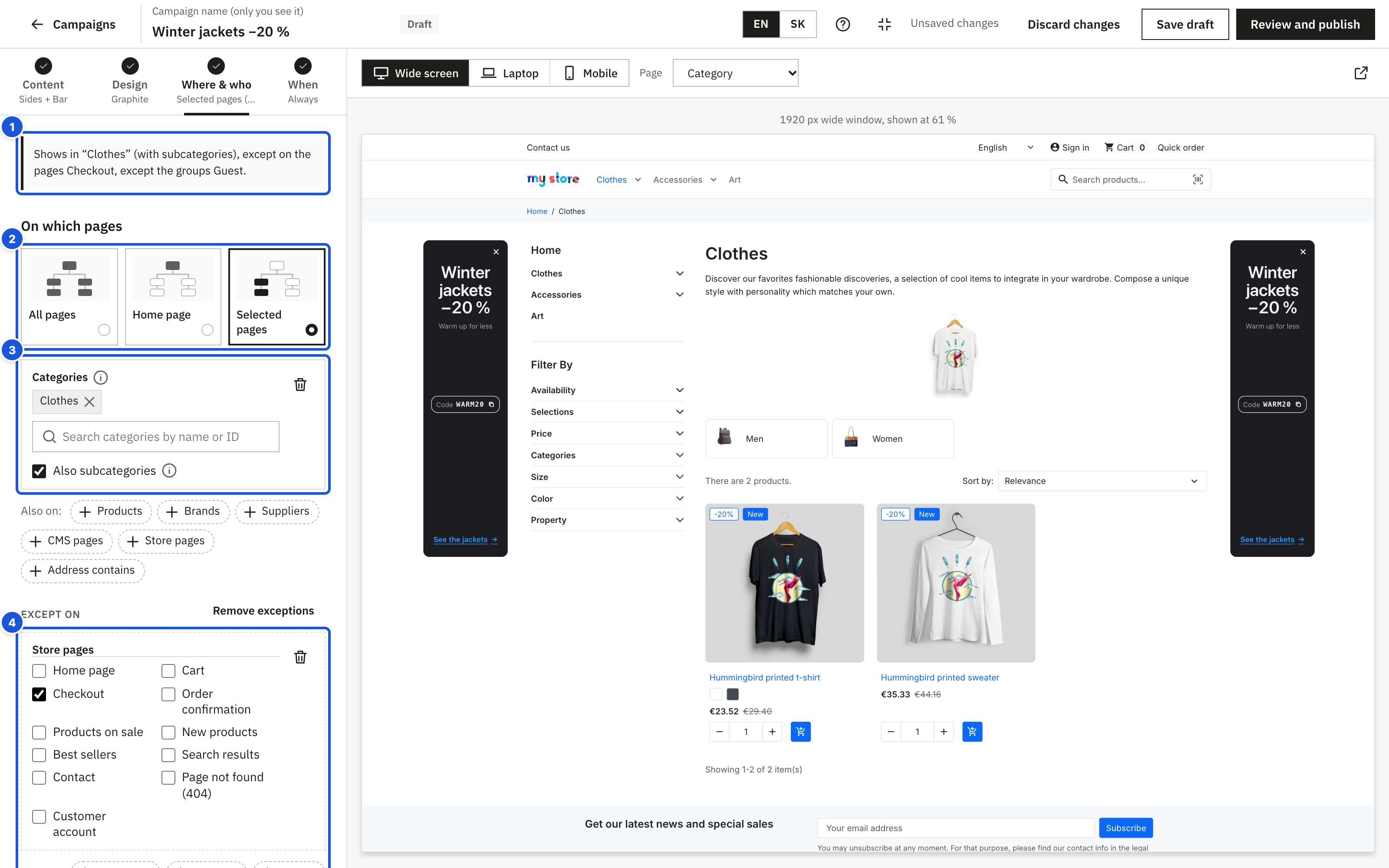
Task: Switch to the Design step tab
Action: [130, 82]
